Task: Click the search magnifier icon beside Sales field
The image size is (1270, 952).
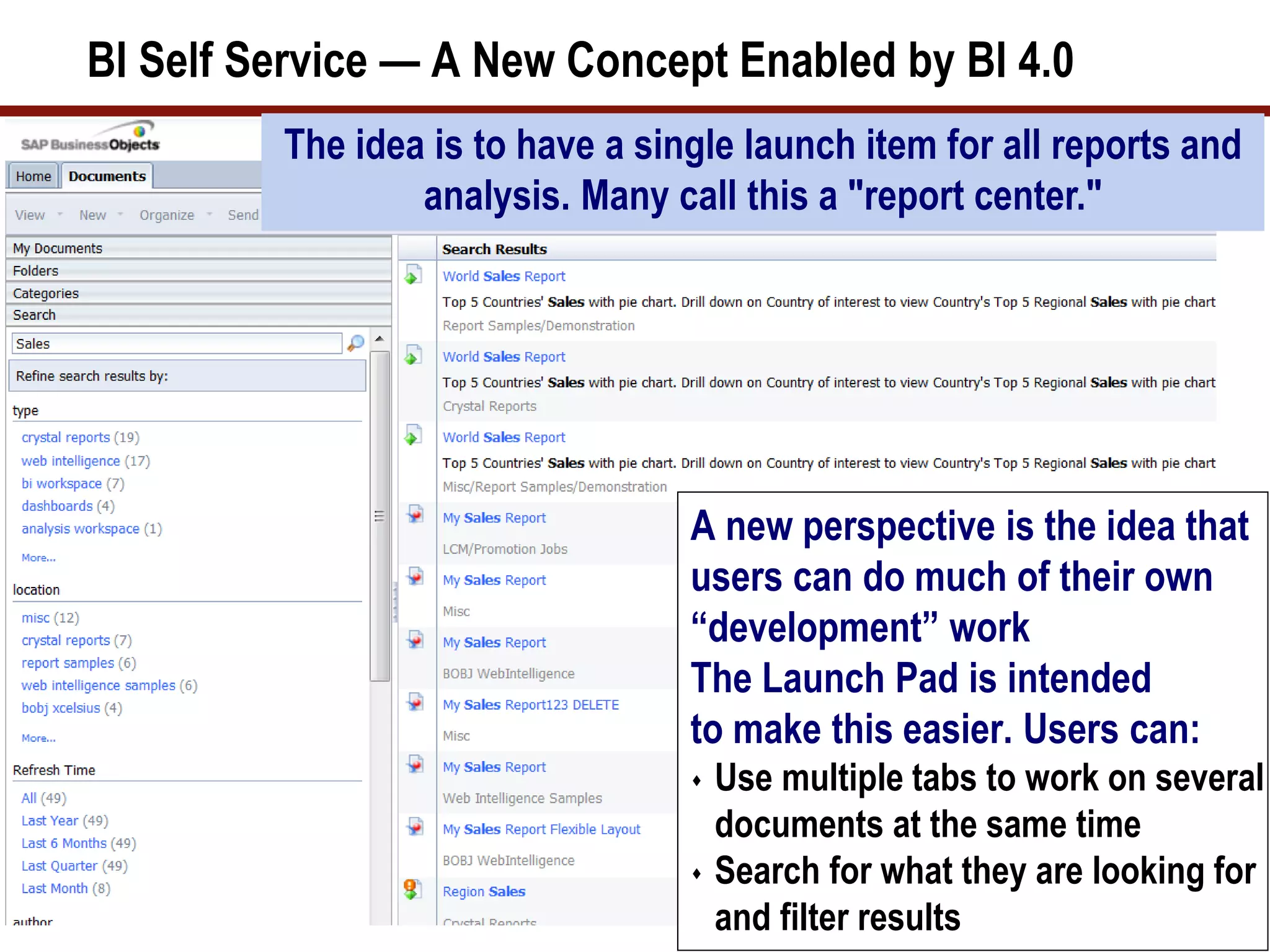Action: (x=355, y=343)
